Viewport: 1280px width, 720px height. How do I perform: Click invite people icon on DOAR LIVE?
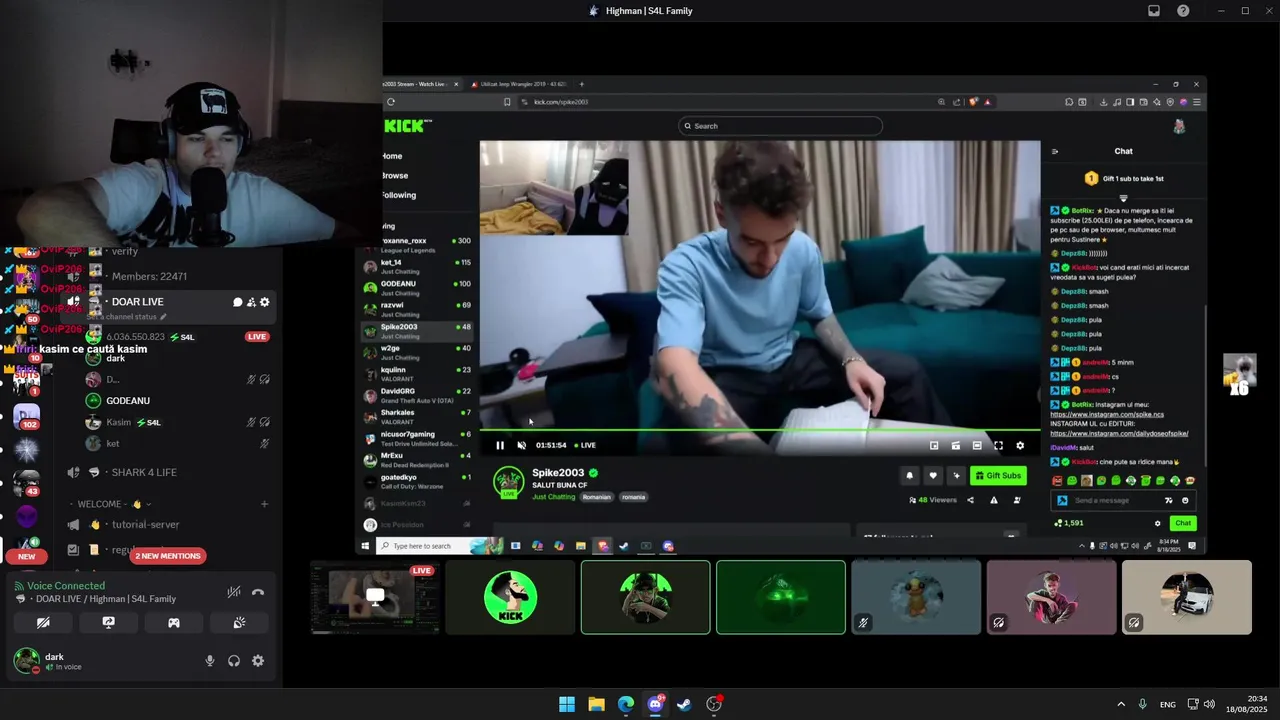(251, 302)
